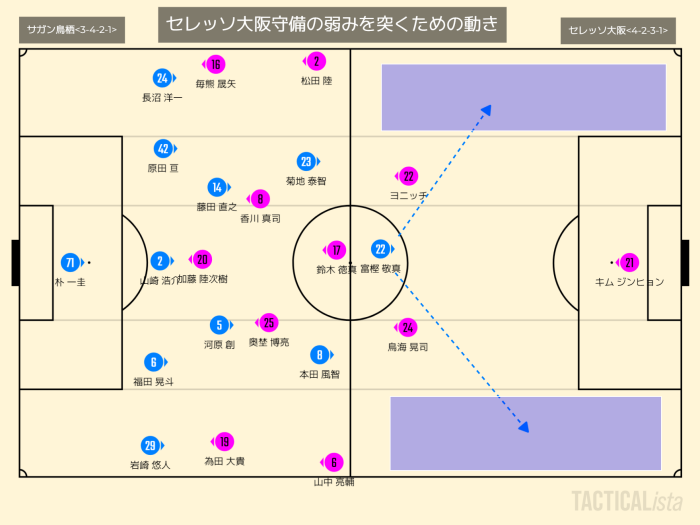
Task: Click blue player marker number 23
Action: tap(306, 161)
